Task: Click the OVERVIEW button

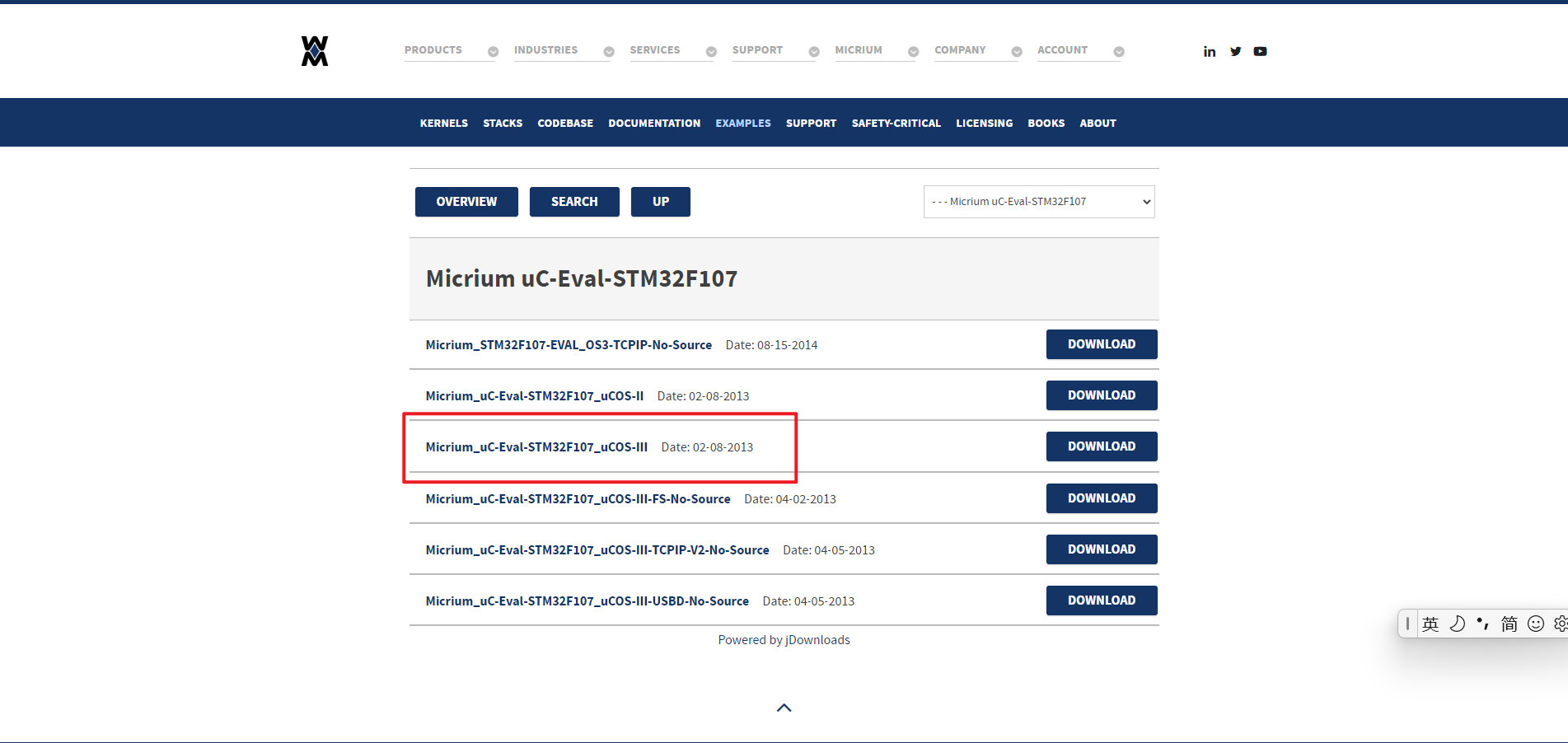Action: [466, 201]
